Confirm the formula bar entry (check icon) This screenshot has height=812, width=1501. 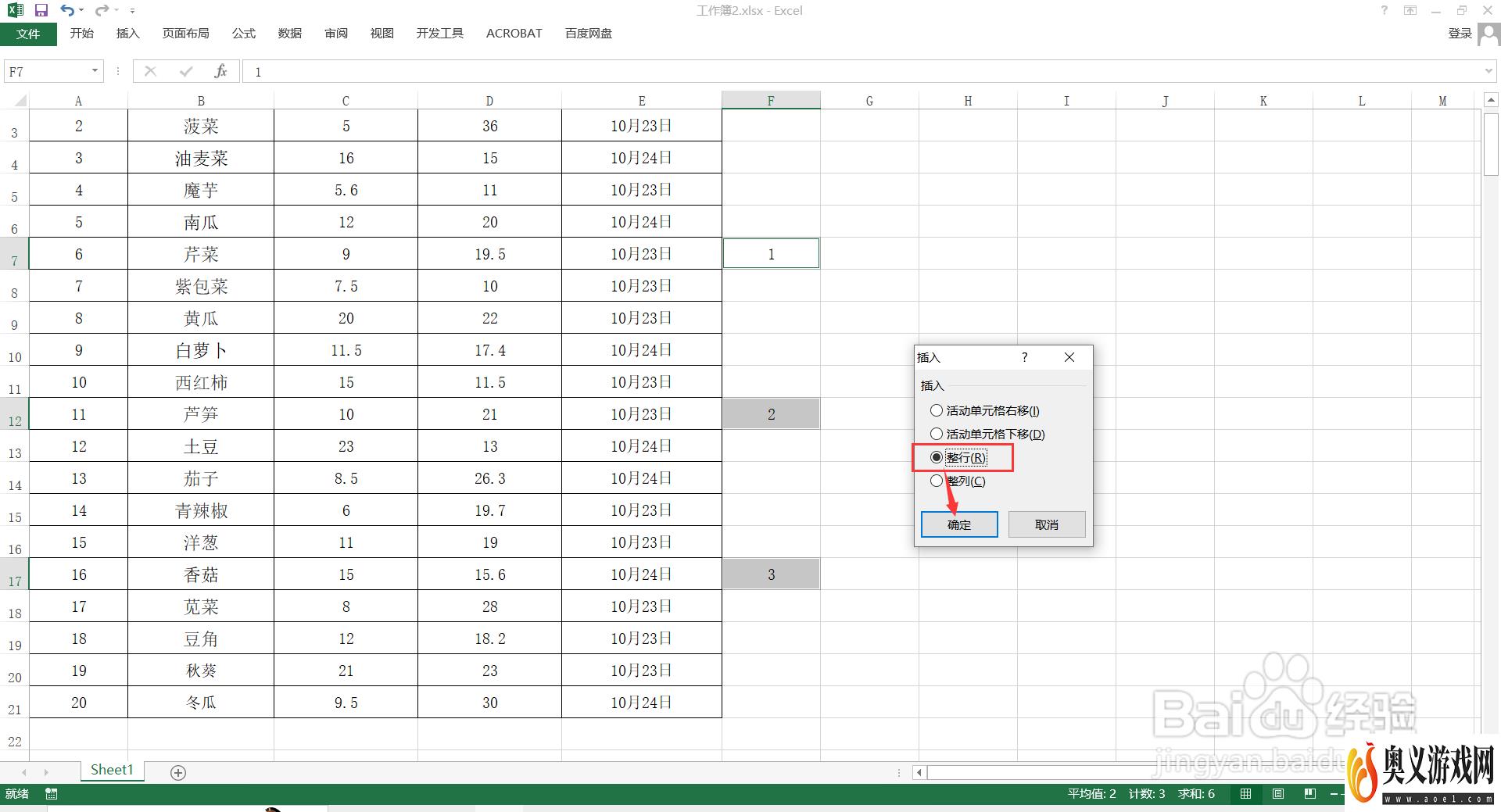(186, 71)
